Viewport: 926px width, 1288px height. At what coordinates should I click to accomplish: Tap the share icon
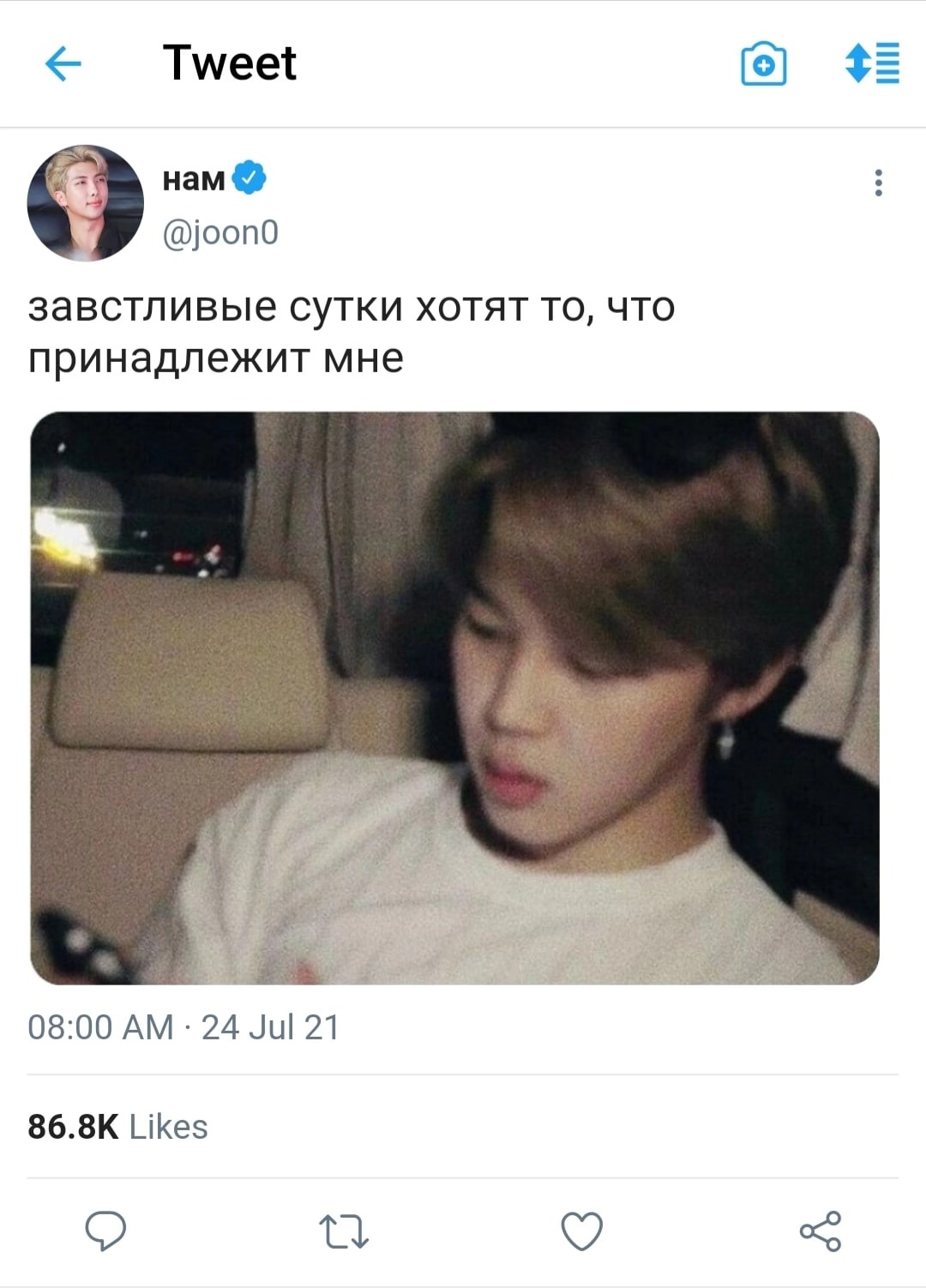tap(821, 1231)
